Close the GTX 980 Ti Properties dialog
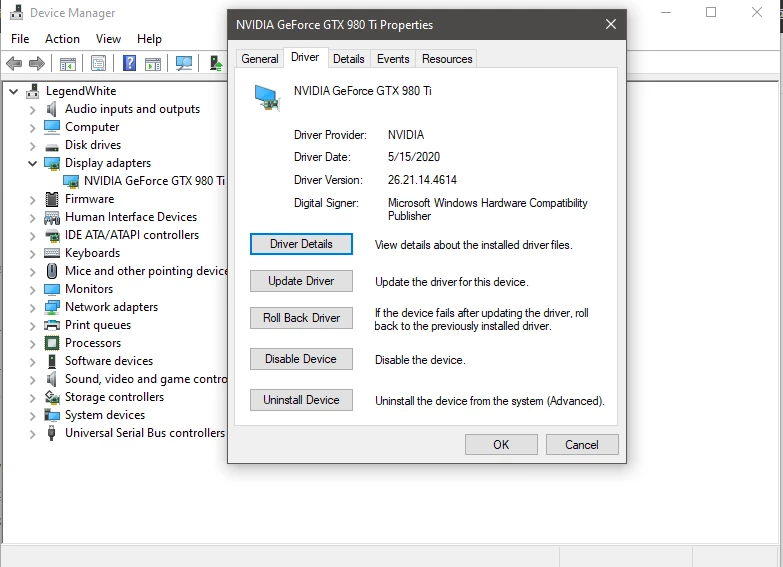 611,24
